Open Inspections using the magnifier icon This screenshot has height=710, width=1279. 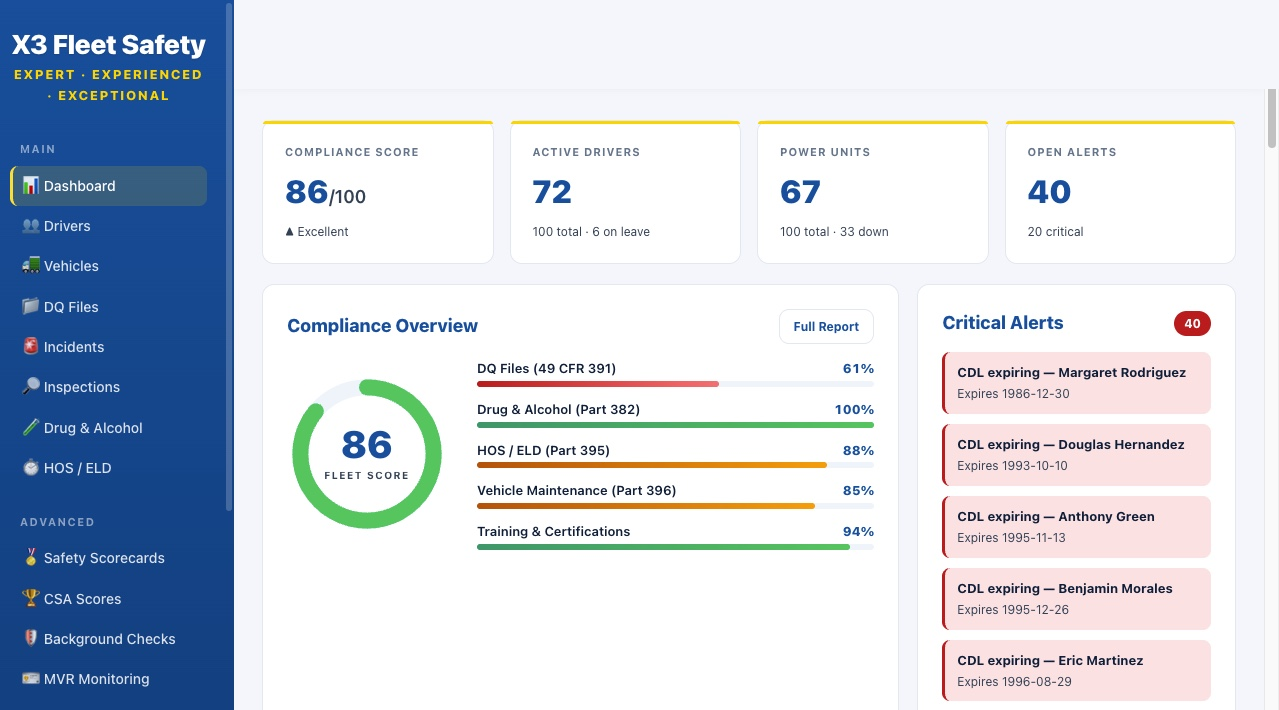pos(31,387)
